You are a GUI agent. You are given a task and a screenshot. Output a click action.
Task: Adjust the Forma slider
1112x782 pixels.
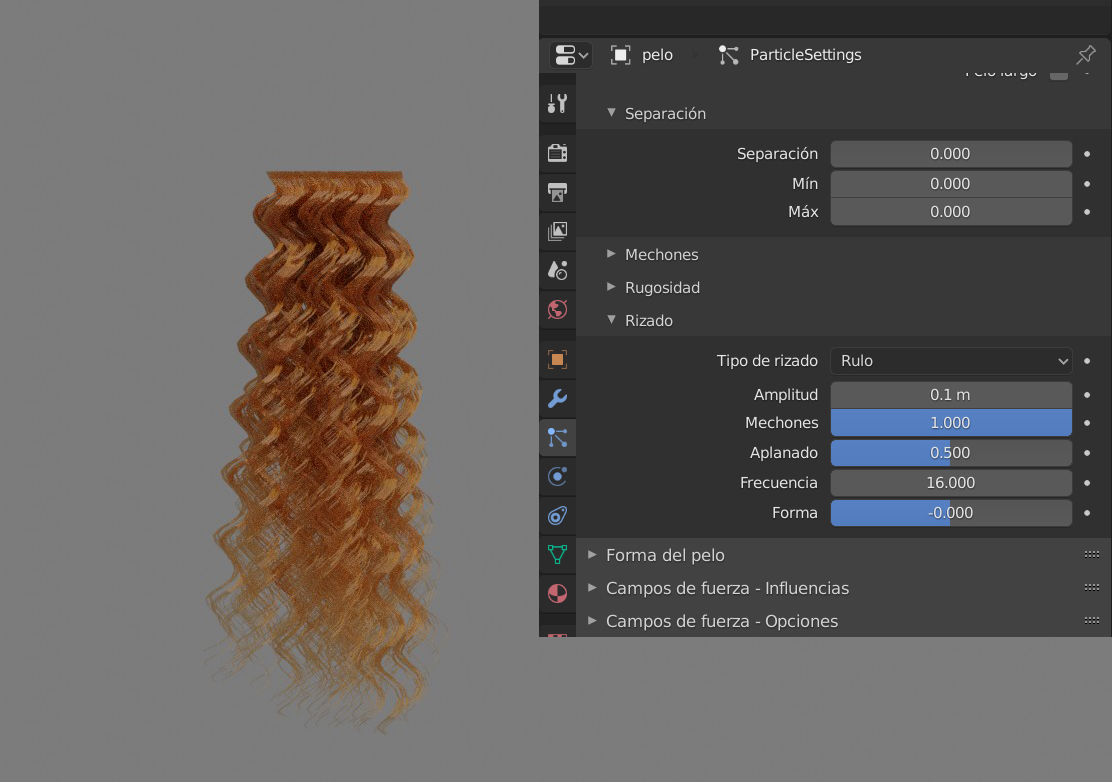[x=951, y=513]
